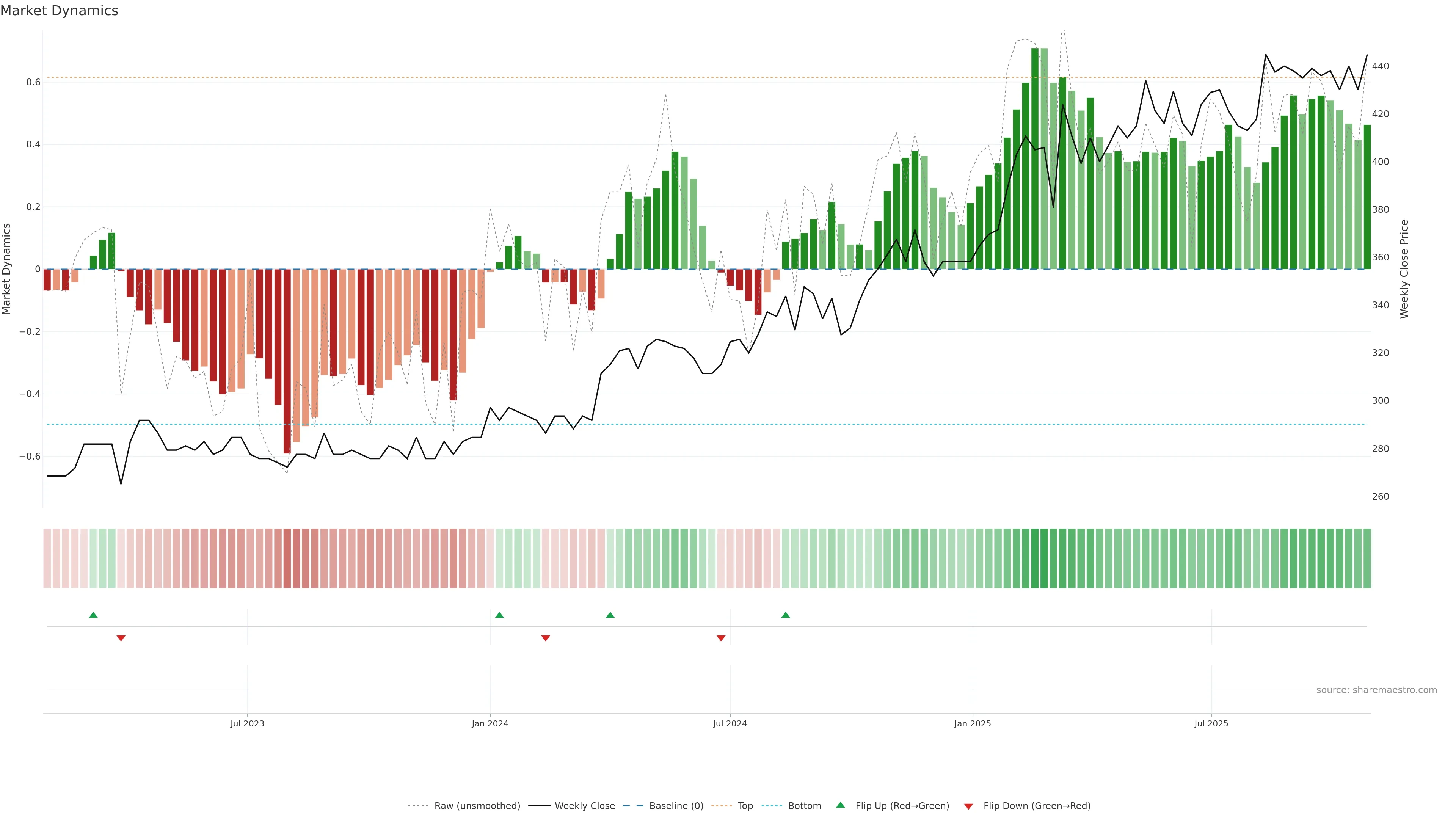Click the Flip Up legend triangle icon

[x=841, y=805]
